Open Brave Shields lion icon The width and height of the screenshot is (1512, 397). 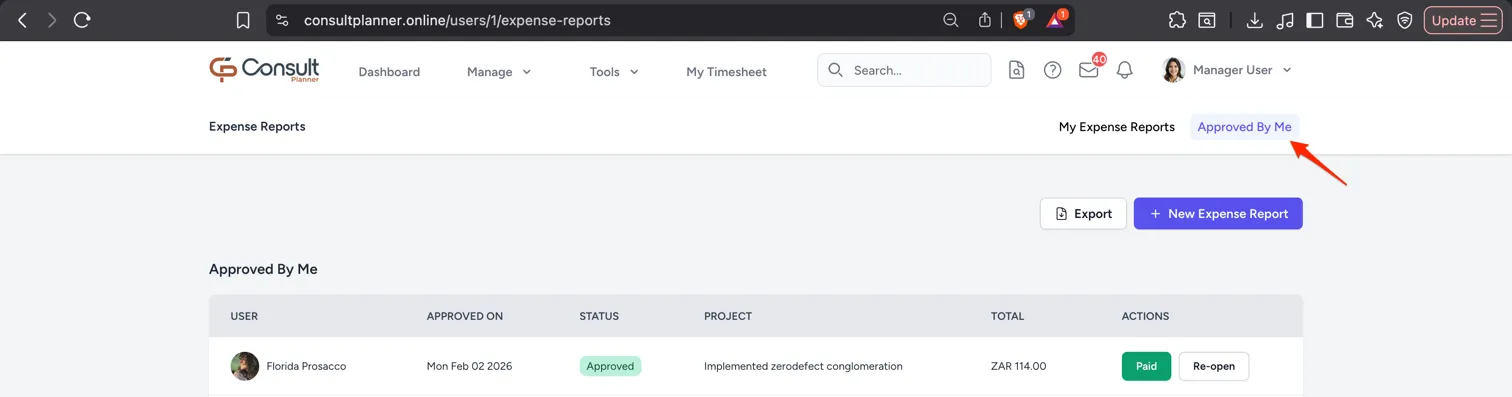click(x=1021, y=19)
